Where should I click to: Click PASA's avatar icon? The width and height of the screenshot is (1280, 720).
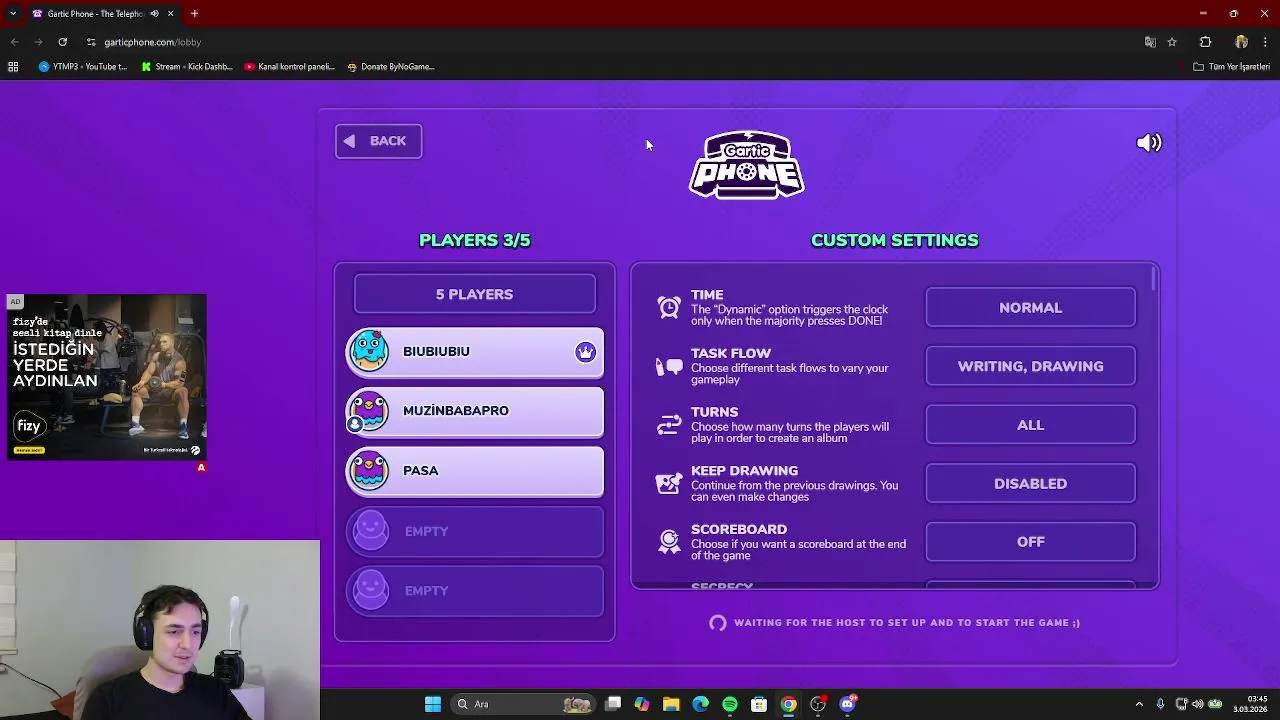[x=370, y=471]
